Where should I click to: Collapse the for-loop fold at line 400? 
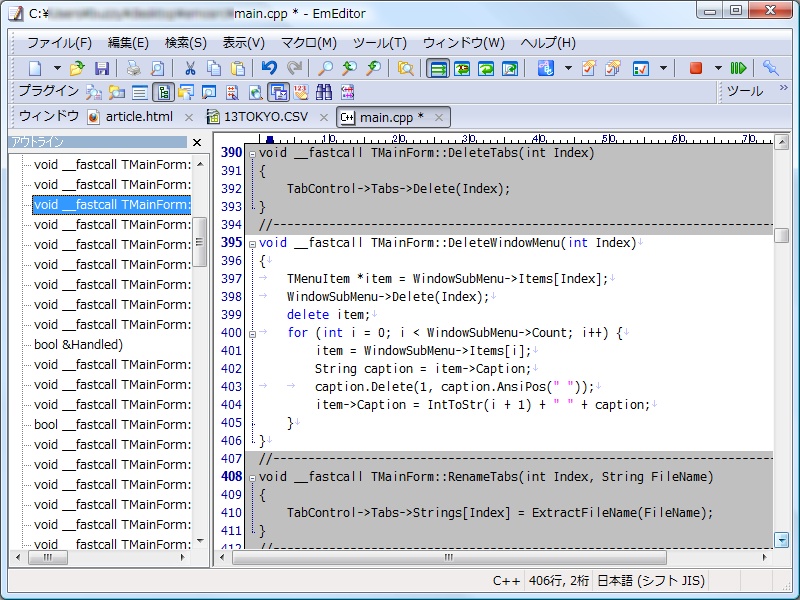252,333
